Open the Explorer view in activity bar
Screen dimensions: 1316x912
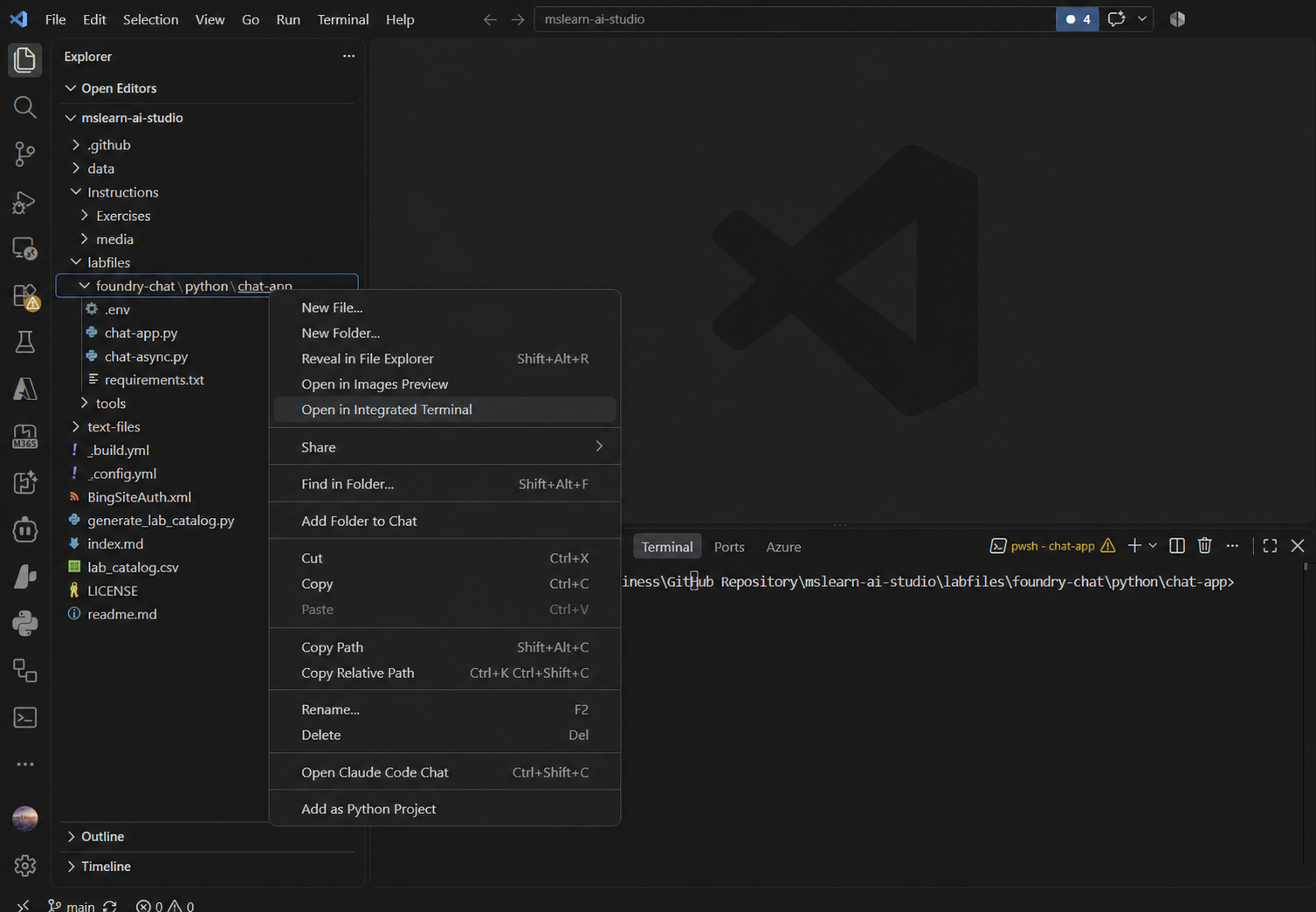coord(24,60)
